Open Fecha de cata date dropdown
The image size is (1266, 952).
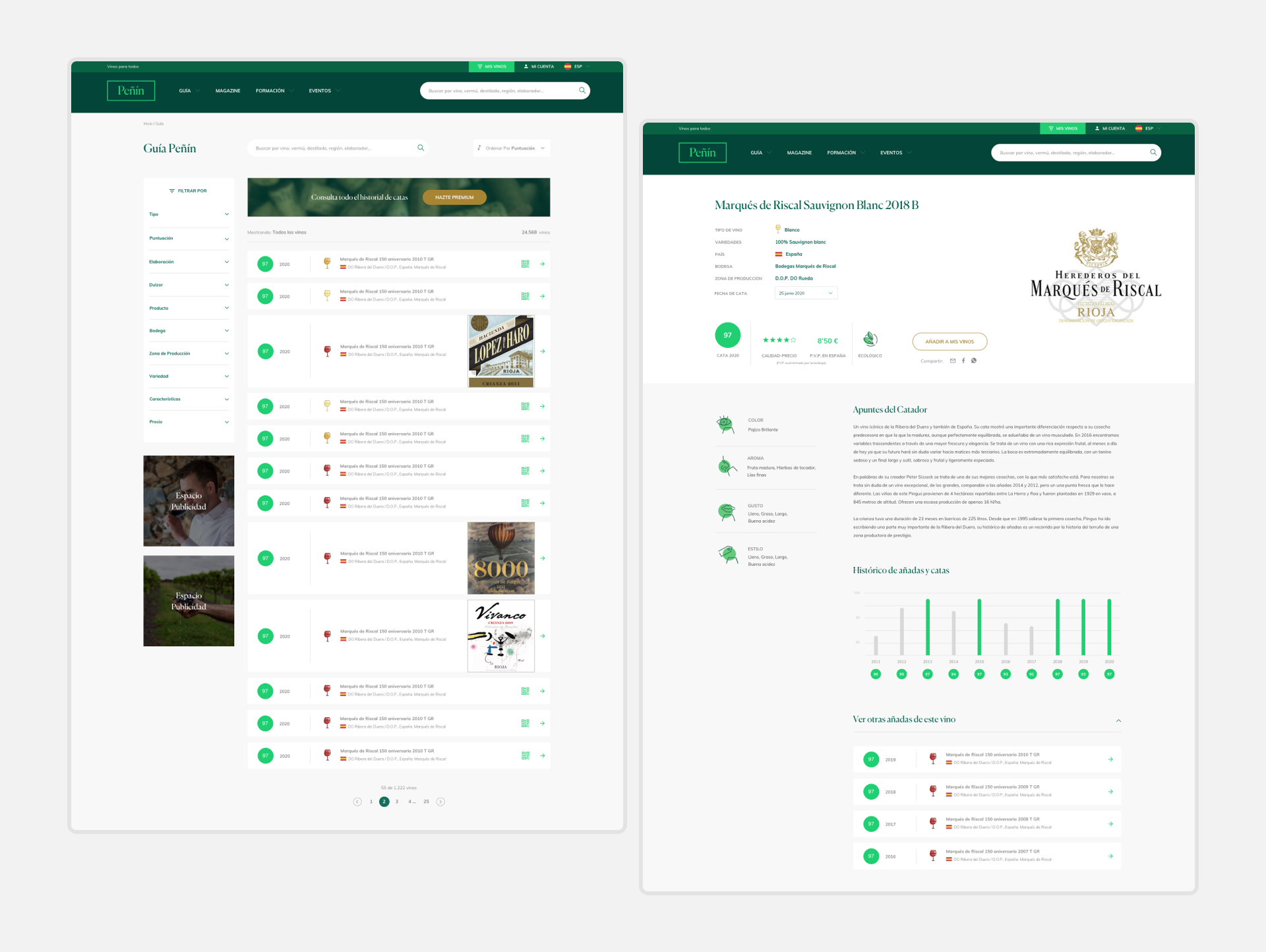tap(806, 293)
